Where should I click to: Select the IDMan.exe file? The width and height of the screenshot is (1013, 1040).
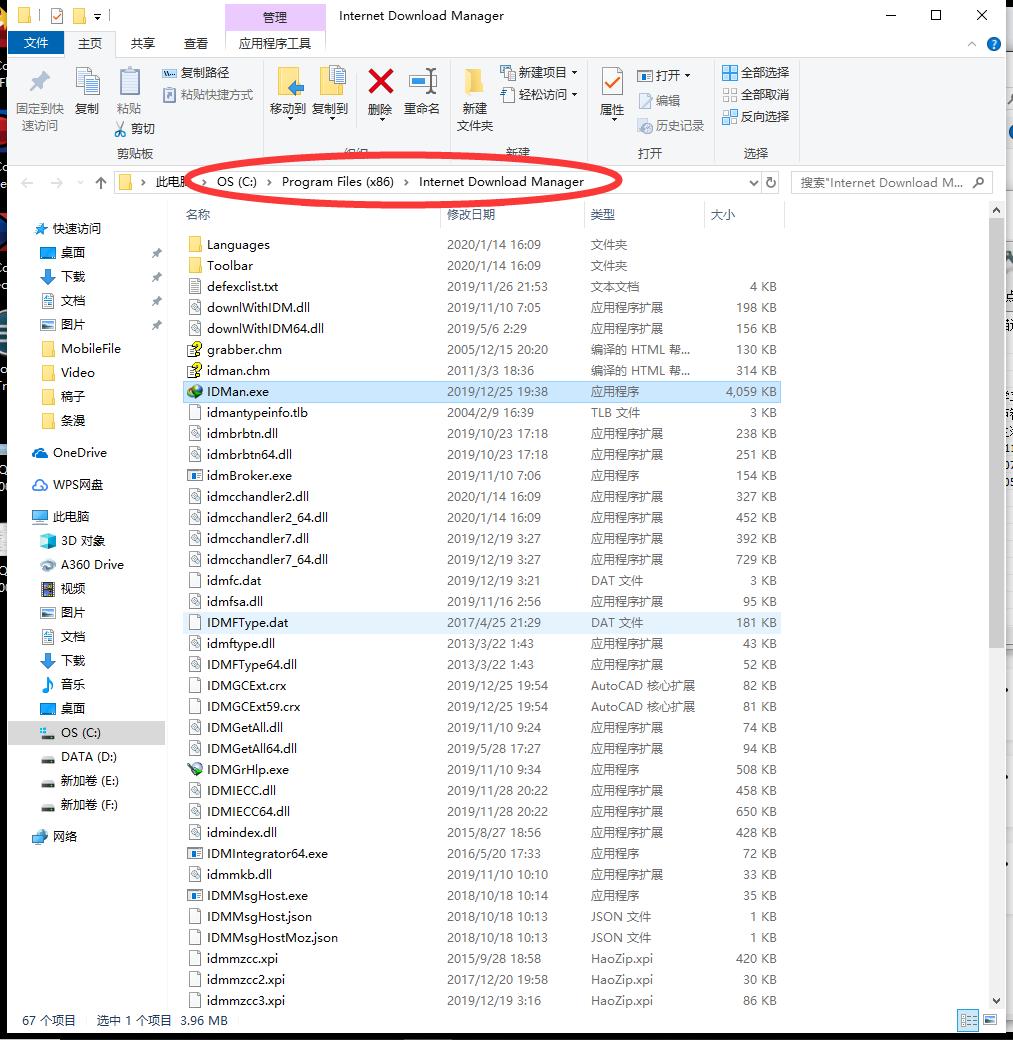pos(482,392)
